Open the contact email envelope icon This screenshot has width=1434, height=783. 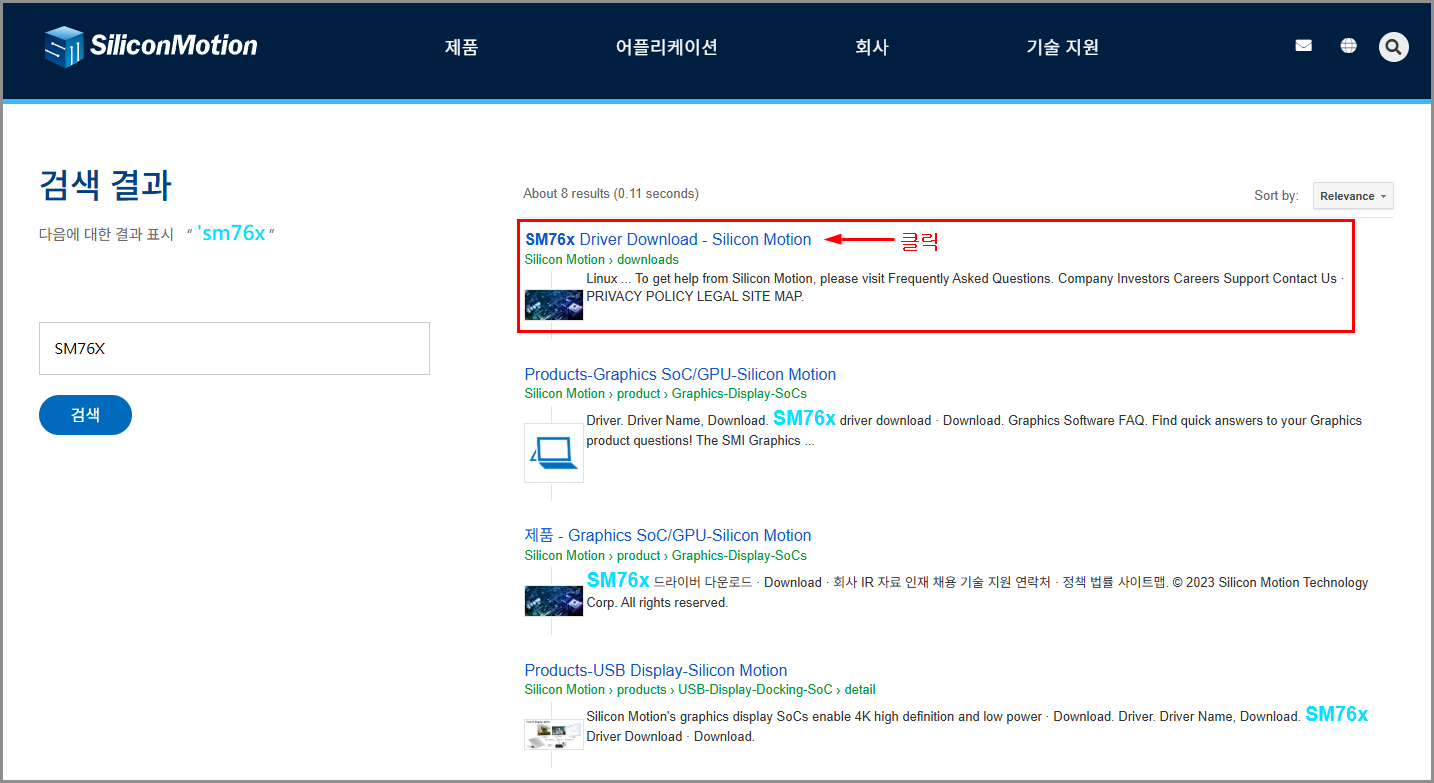click(1303, 45)
